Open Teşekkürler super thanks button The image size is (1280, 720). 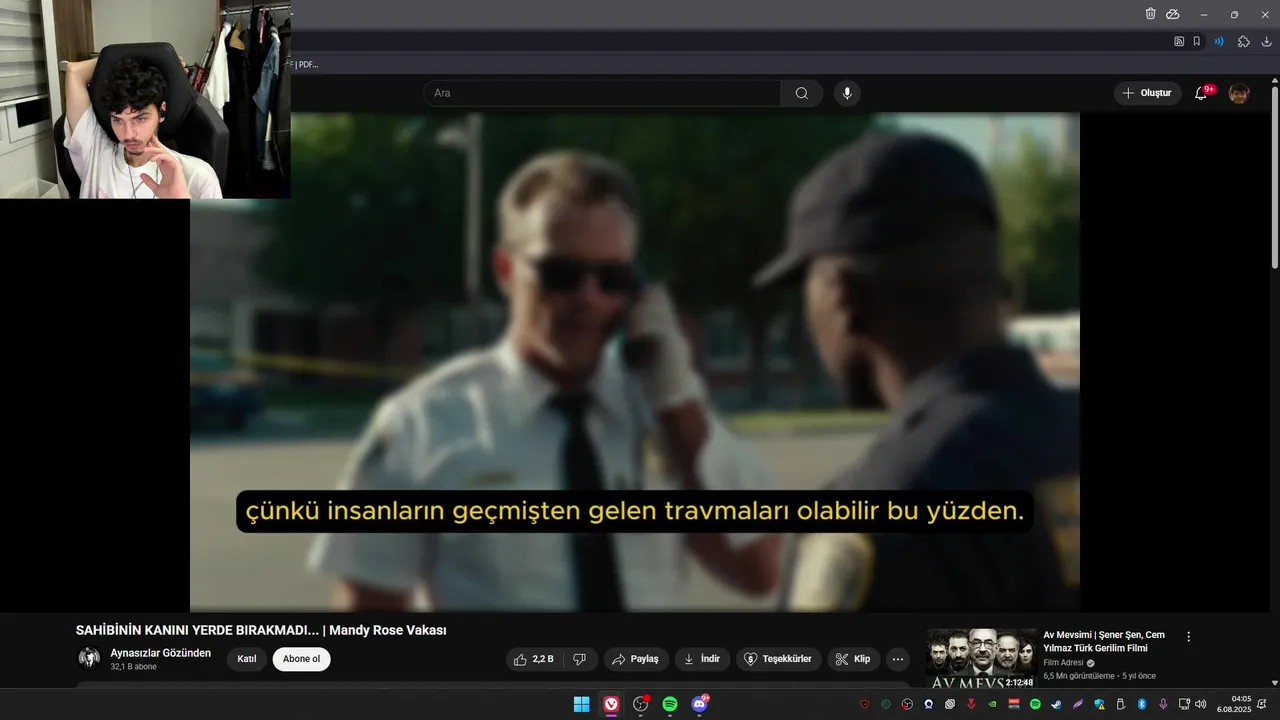pyautogui.click(x=779, y=659)
